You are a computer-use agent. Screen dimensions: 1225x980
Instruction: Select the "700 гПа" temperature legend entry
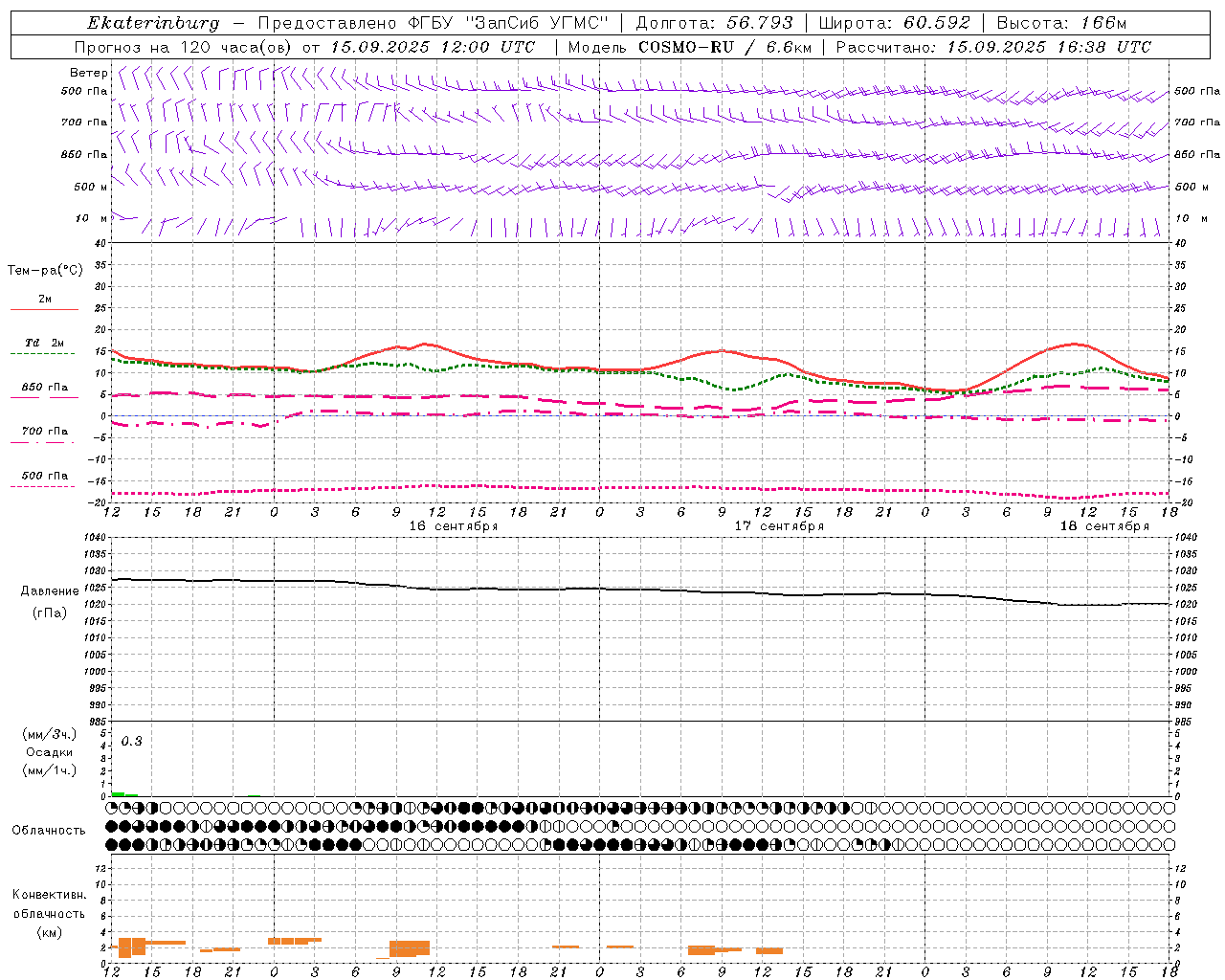coord(45,432)
